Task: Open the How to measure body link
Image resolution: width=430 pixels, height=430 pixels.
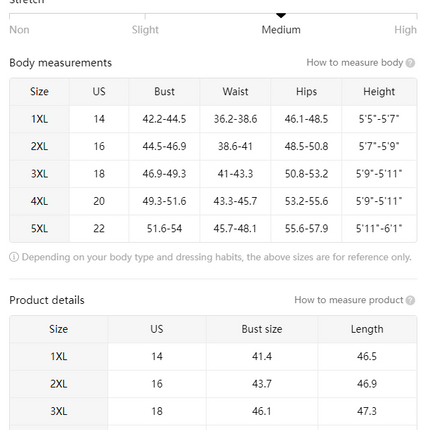Action: (x=355, y=63)
